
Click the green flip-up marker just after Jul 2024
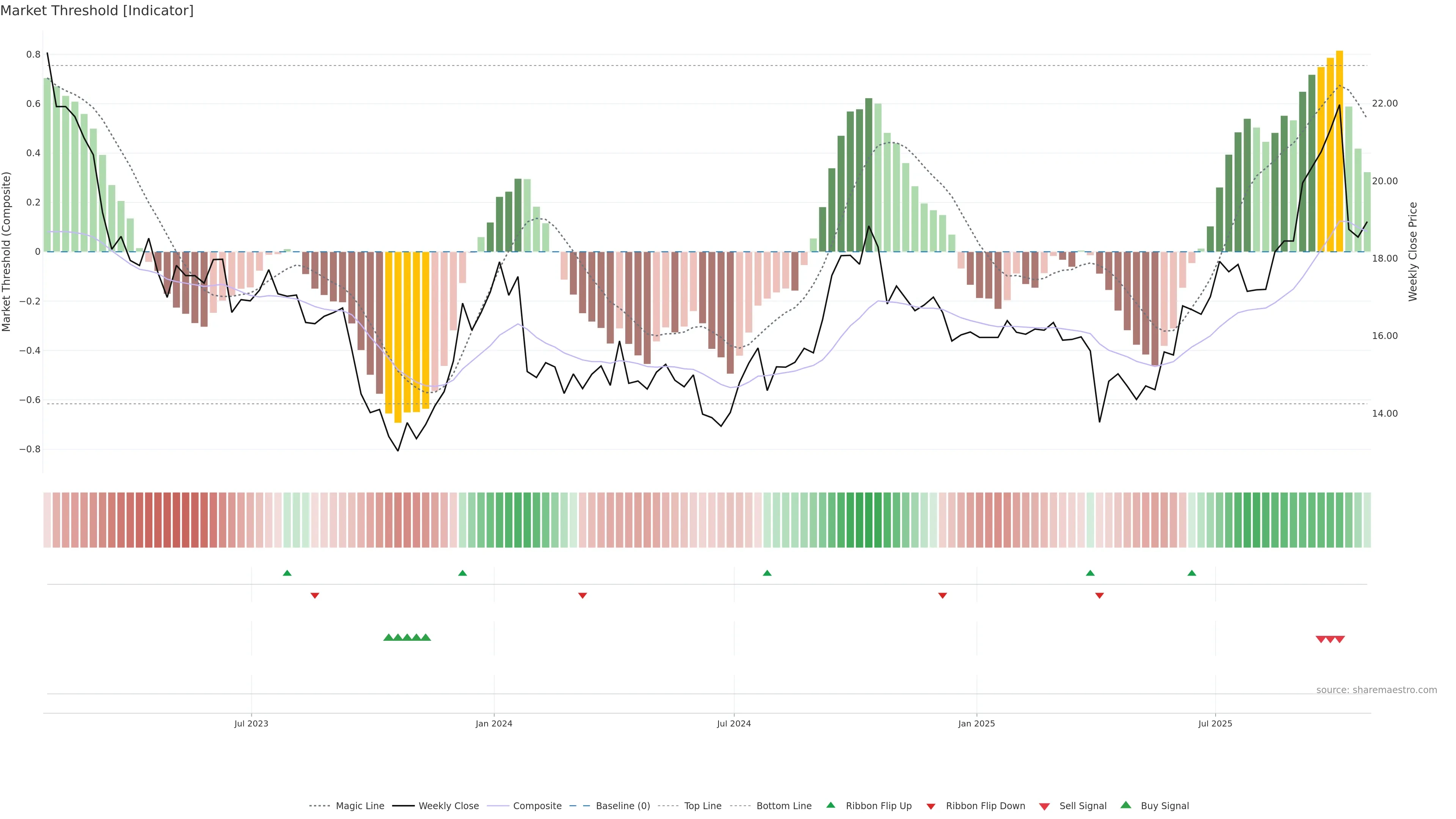tap(767, 573)
